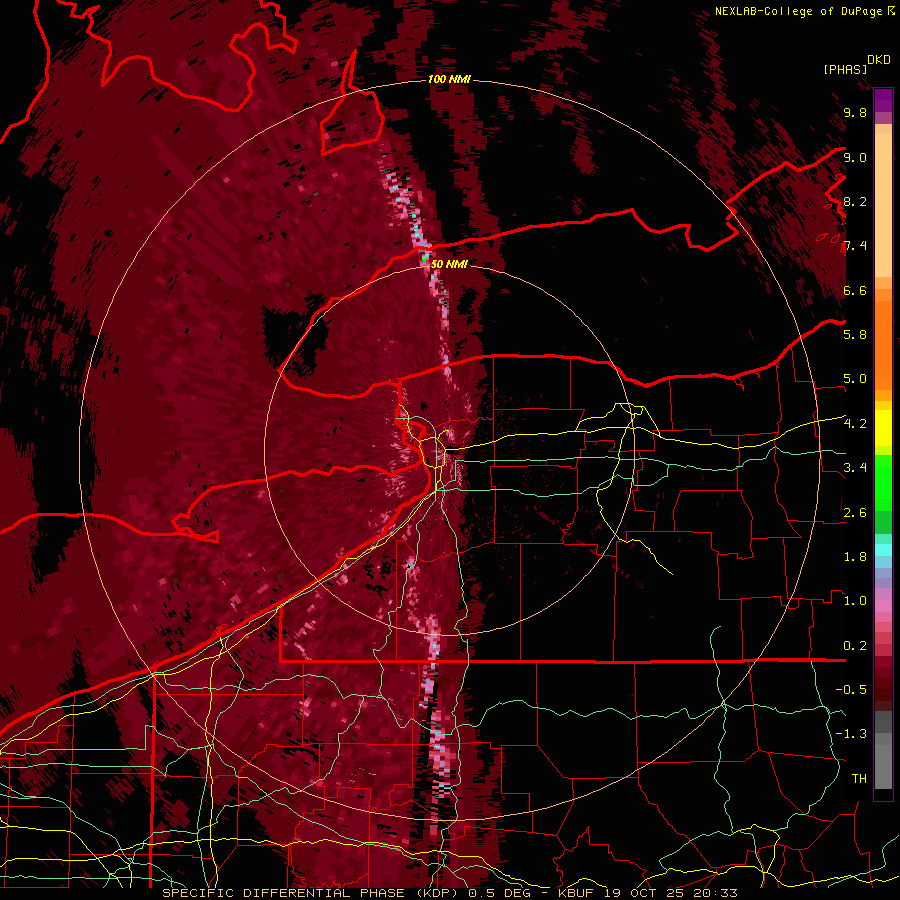The height and width of the screenshot is (900, 900).
Task: Click the 0.2 legend value label
Action: 855,645
